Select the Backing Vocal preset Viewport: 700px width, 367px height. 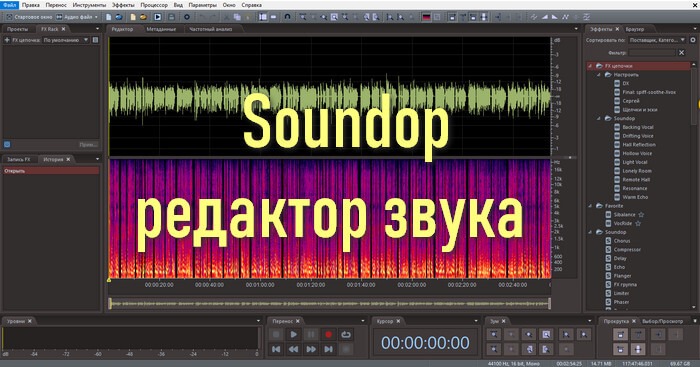pyautogui.click(x=638, y=127)
